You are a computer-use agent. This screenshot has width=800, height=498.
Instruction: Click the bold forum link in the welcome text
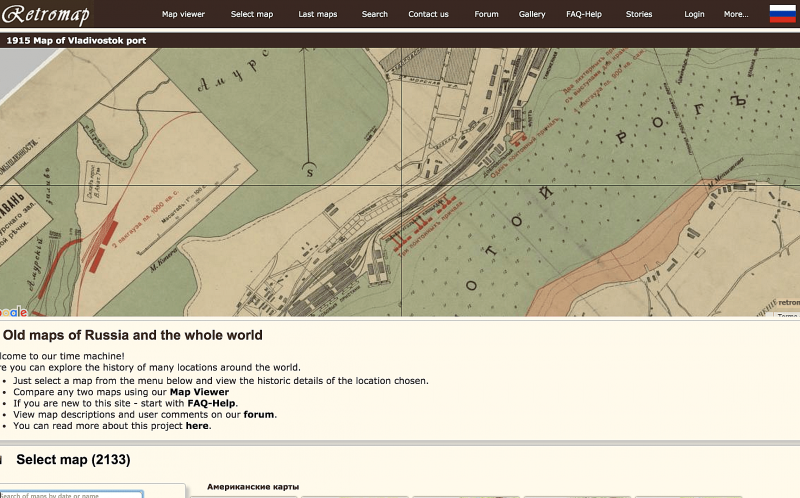259,414
